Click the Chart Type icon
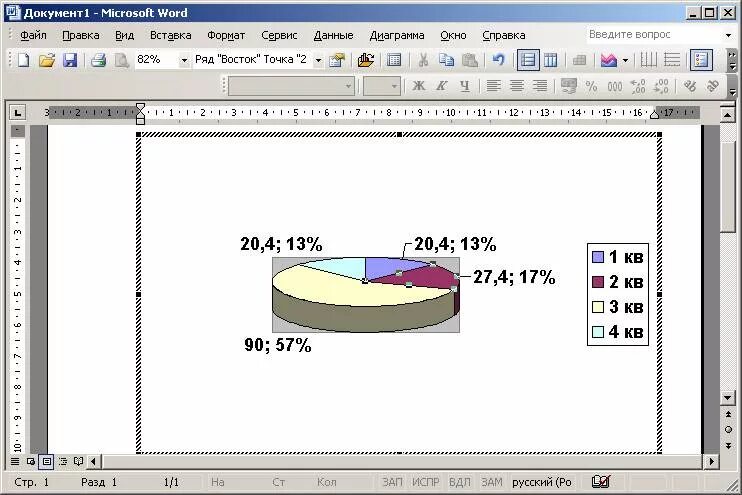Viewport: 742px width, 495px height. point(609,60)
